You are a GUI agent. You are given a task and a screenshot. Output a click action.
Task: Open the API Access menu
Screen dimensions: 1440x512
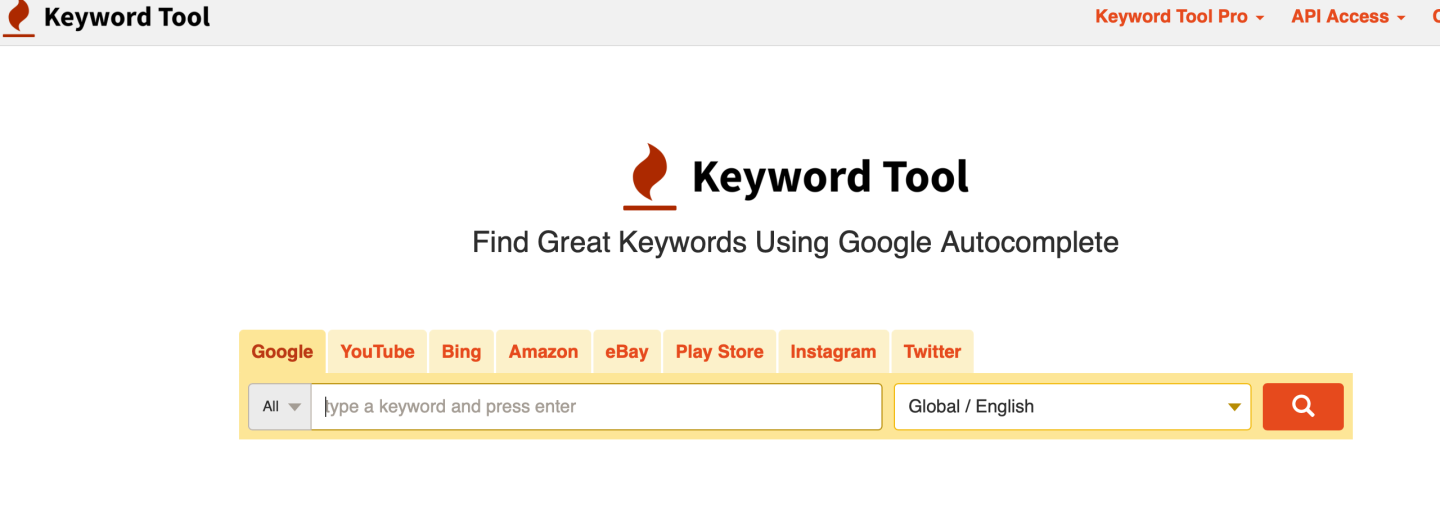click(x=1348, y=17)
